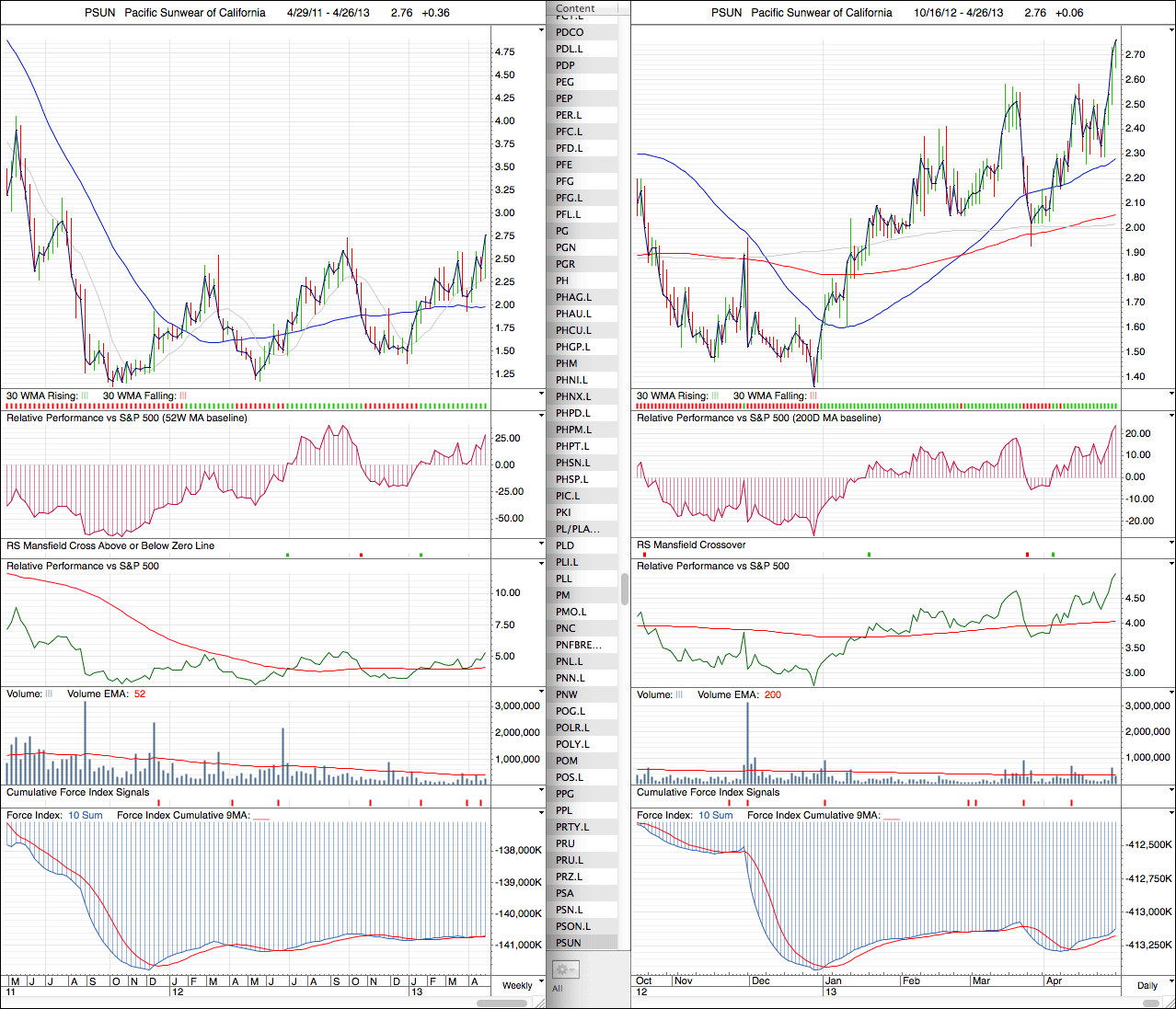Select PFE in the ticker list
1176x1009 pixels.
[x=564, y=165]
